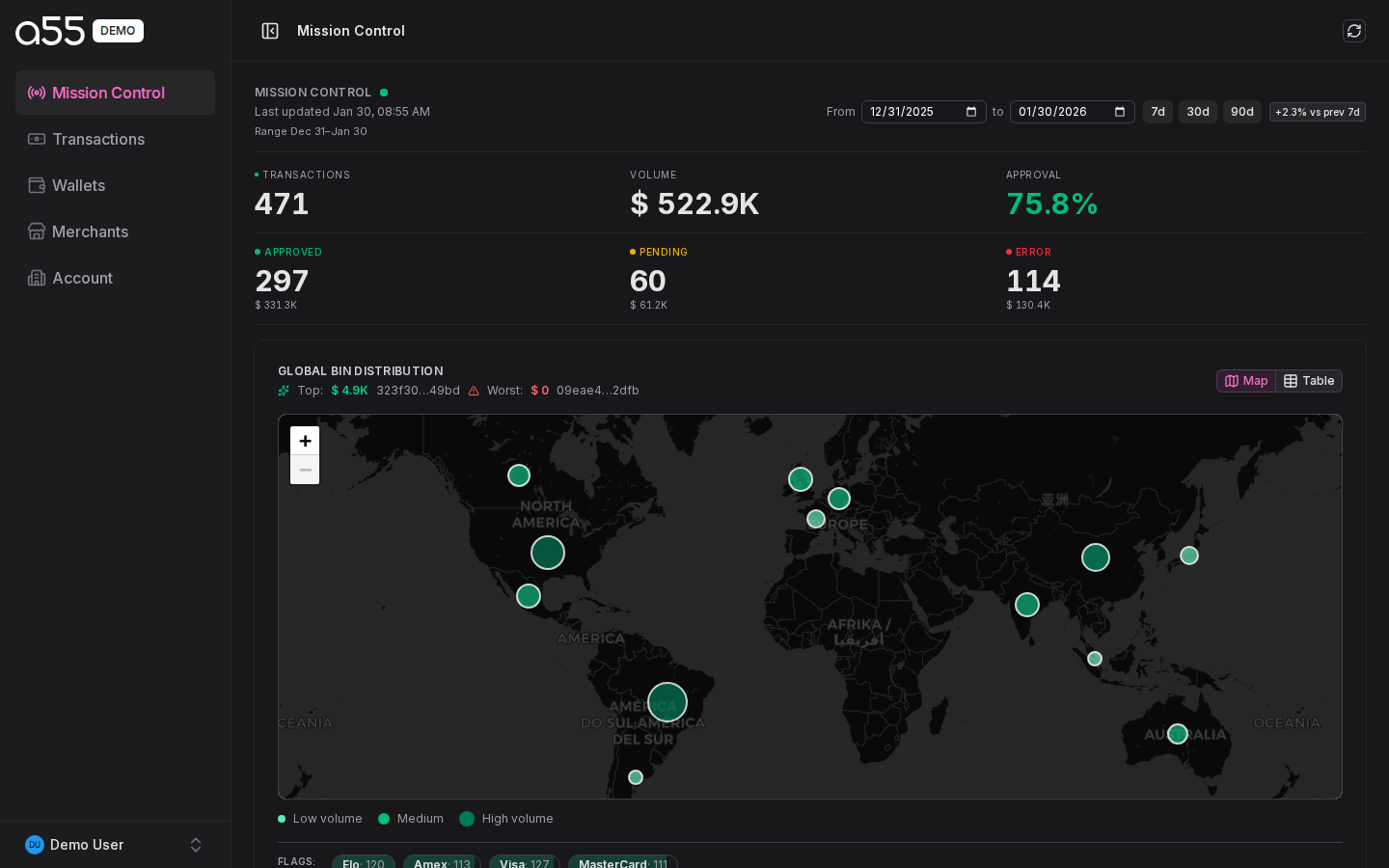Select the 30d range button
Image resolution: width=1389 pixels, height=868 pixels.
[1198, 112]
